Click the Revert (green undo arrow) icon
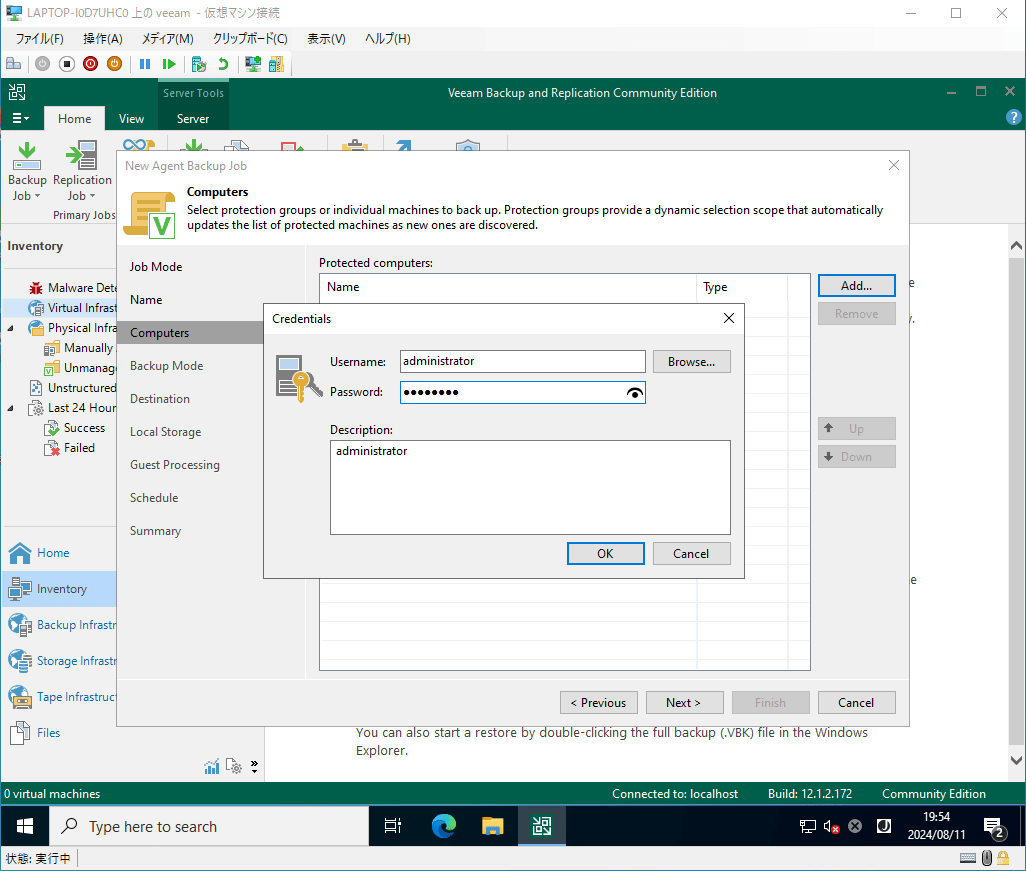The image size is (1026, 871). pos(223,64)
